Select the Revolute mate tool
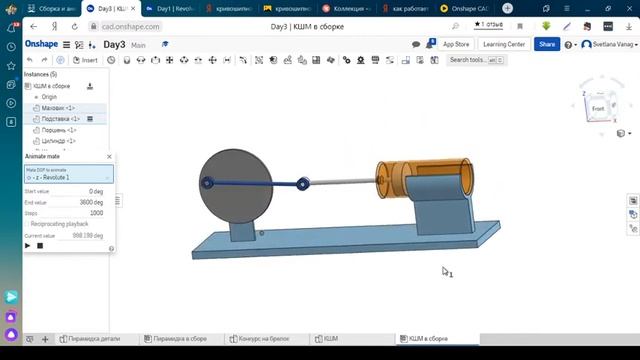 [141, 60]
